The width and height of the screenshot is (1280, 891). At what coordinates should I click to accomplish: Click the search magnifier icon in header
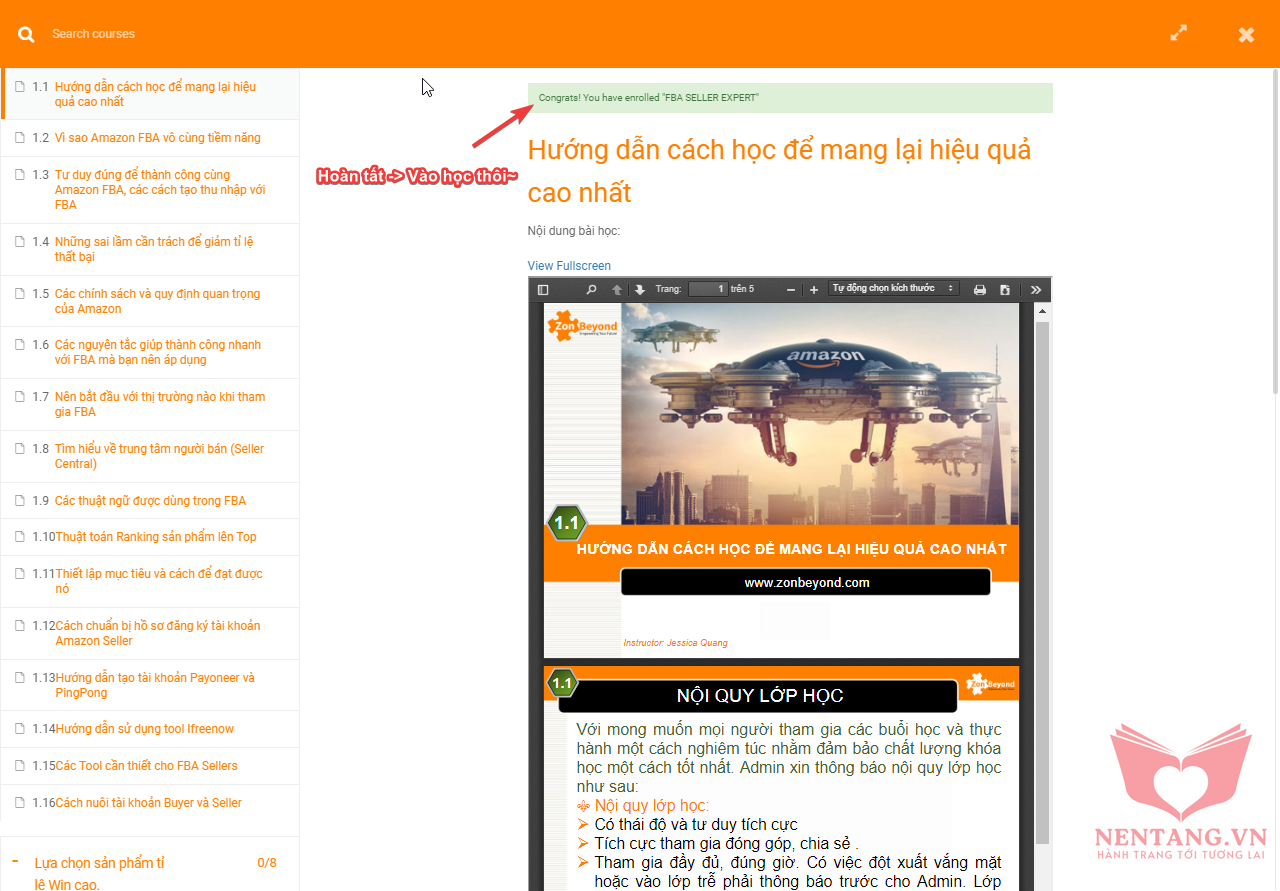[x=27, y=34]
